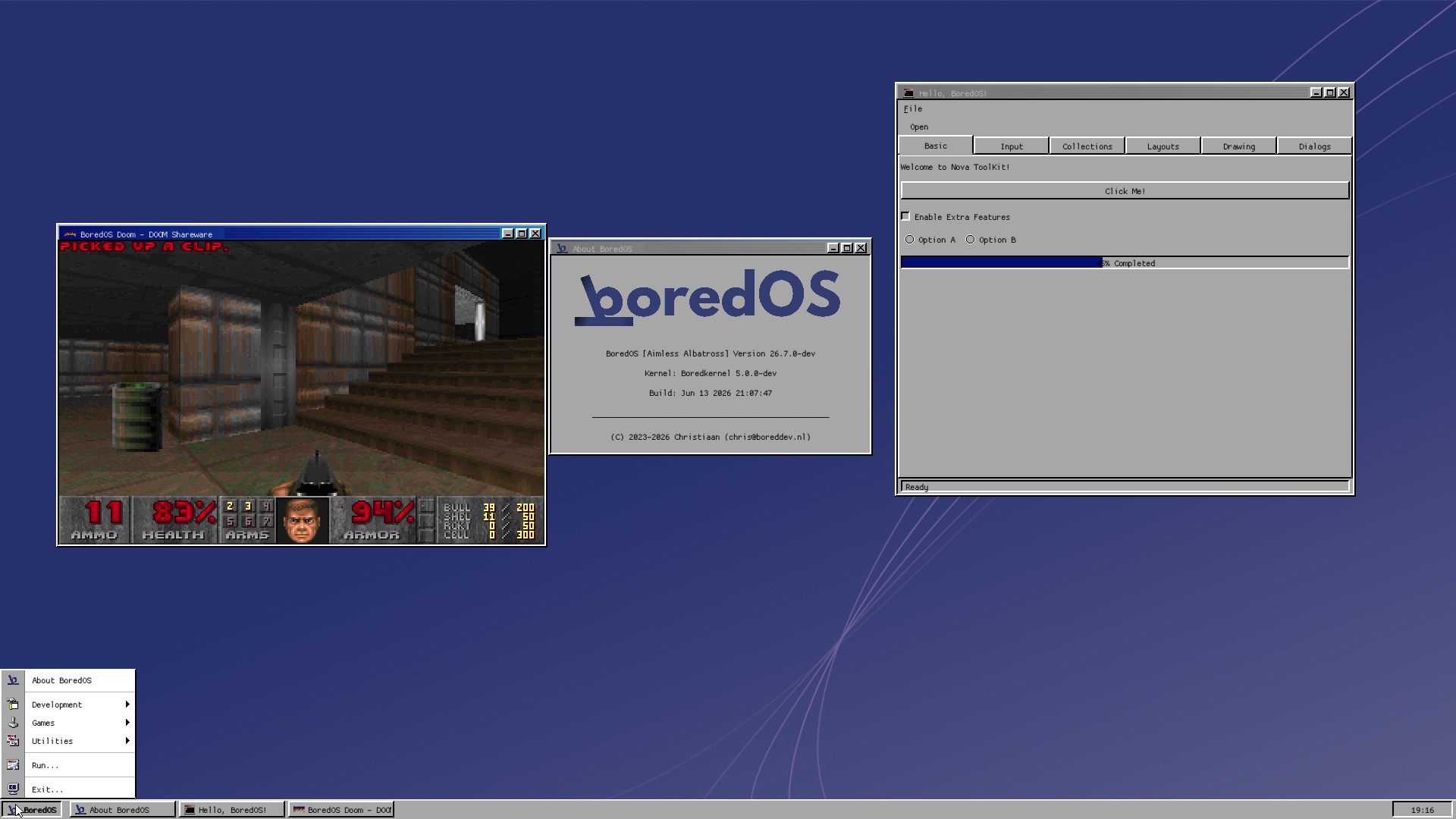Switch to the Layouts tab

(1163, 146)
